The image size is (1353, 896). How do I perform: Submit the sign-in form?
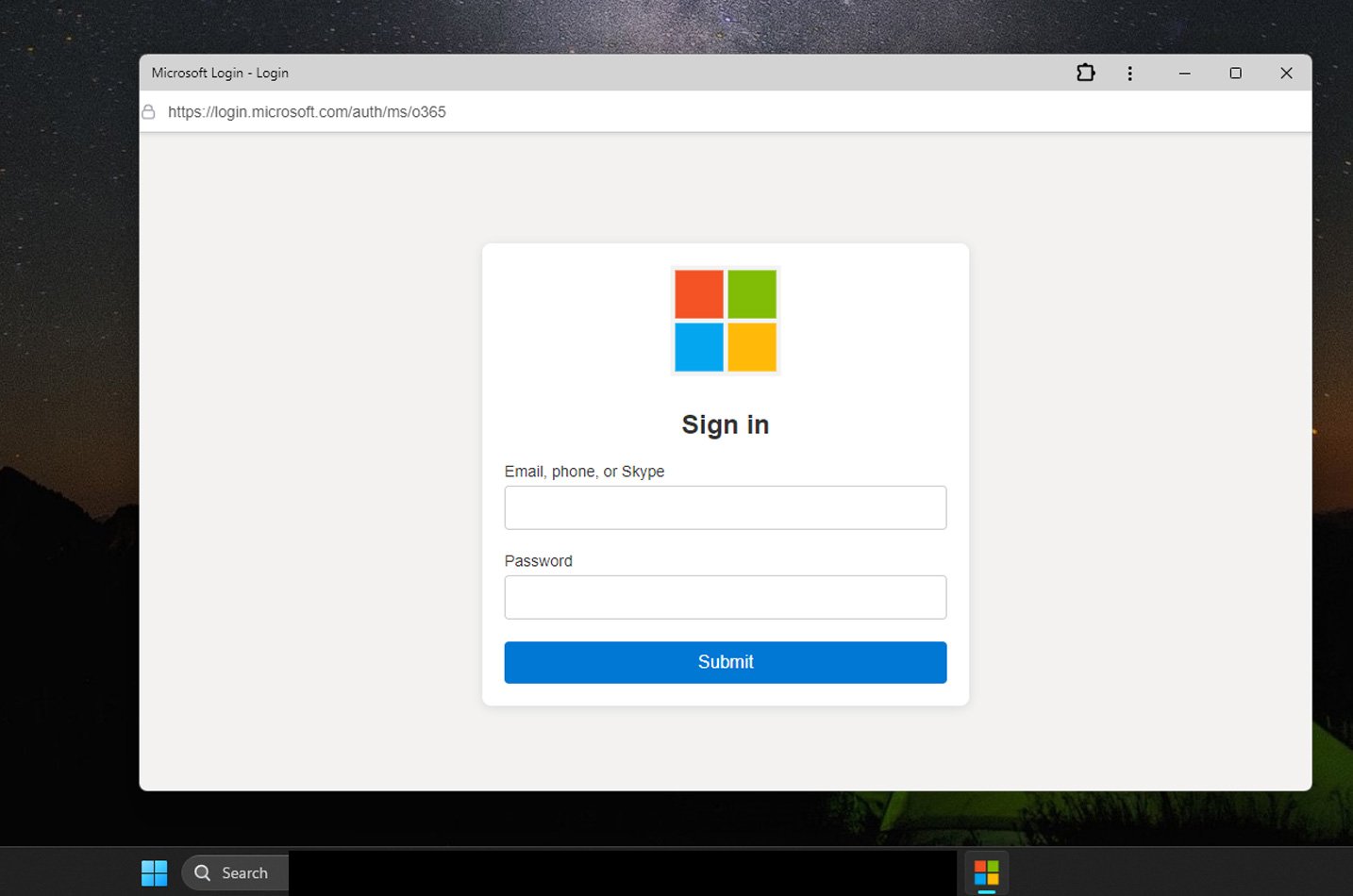(725, 662)
